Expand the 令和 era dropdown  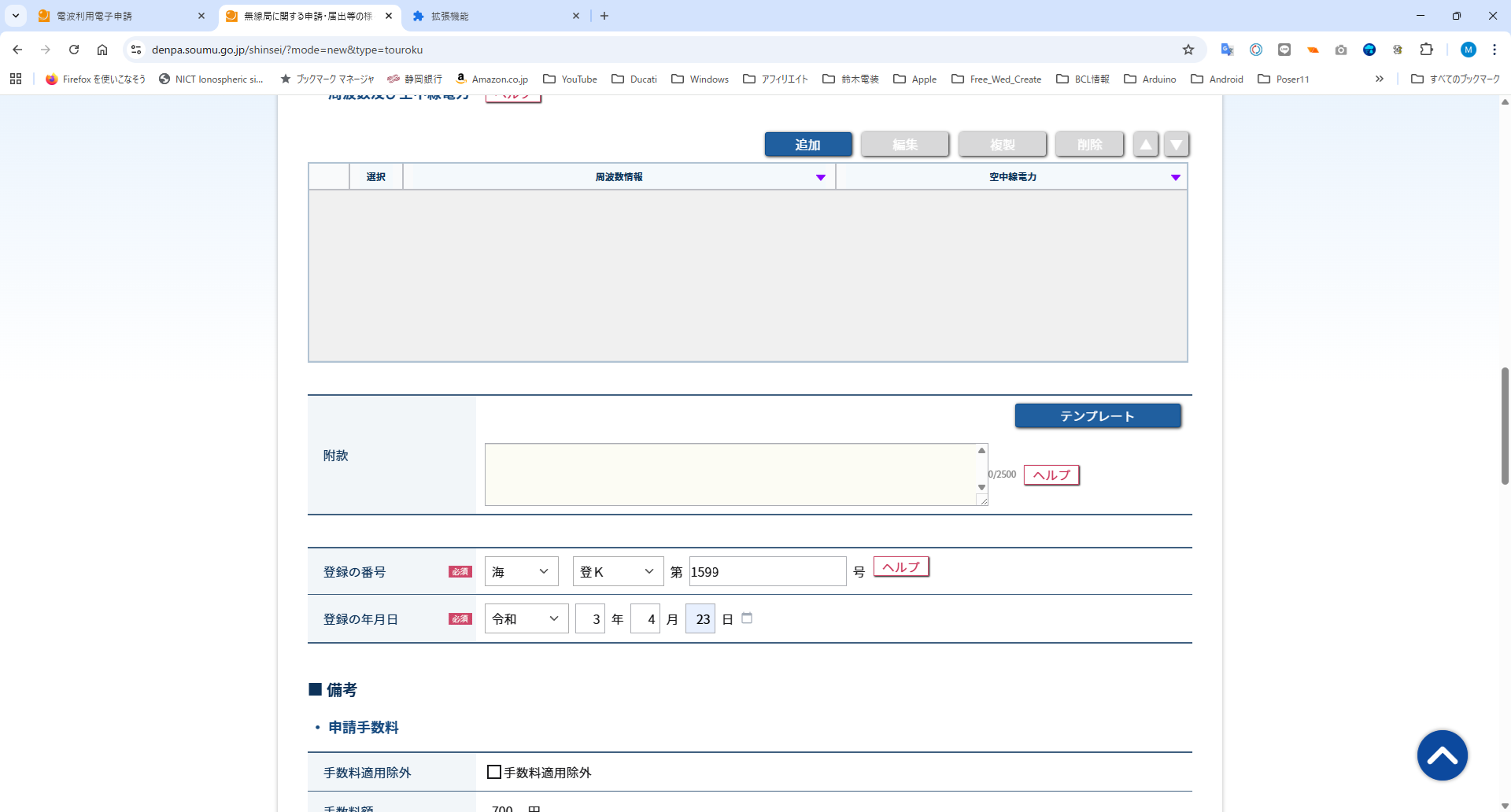point(526,619)
